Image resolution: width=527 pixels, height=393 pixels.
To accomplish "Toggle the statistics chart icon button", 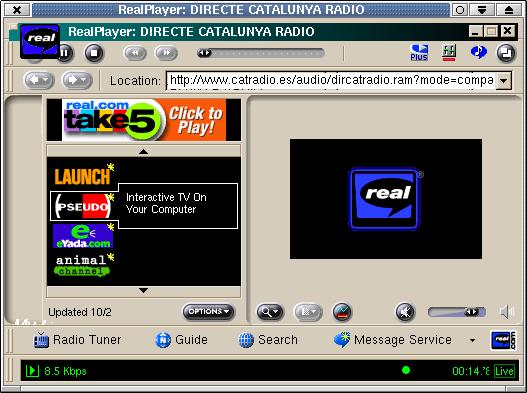I will coord(342,312).
